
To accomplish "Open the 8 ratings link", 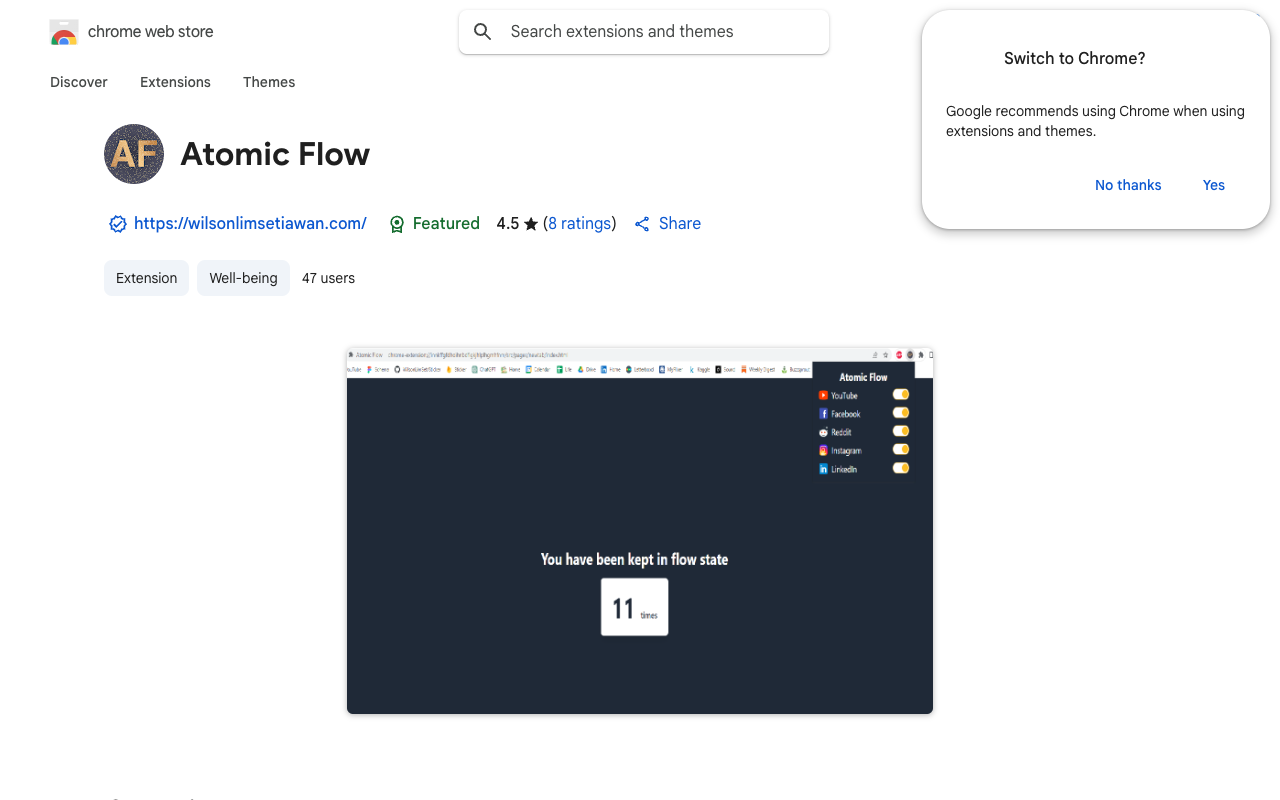I will tap(580, 224).
